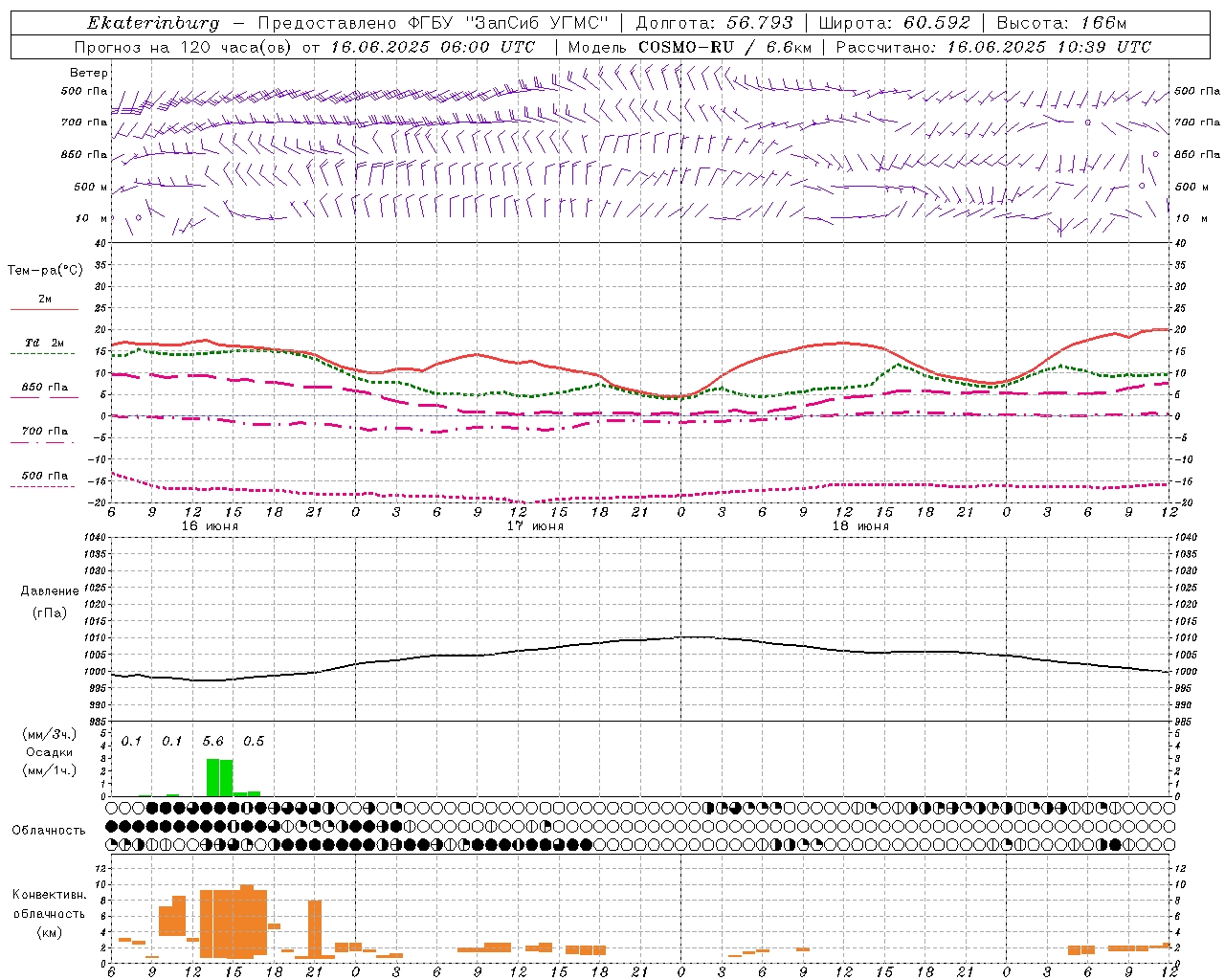Viewport: 1225px width, 980px height.
Task: Click the Ekaterinburg station title
Action: (x=153, y=23)
